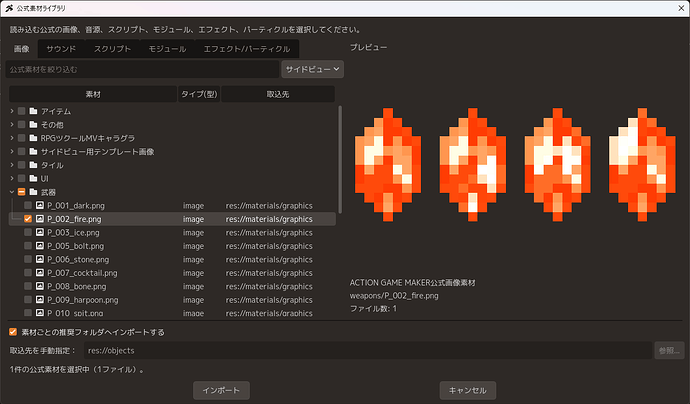Check the その他 folder checkbox
Screen dimensions: 690x404
coord(22,125)
